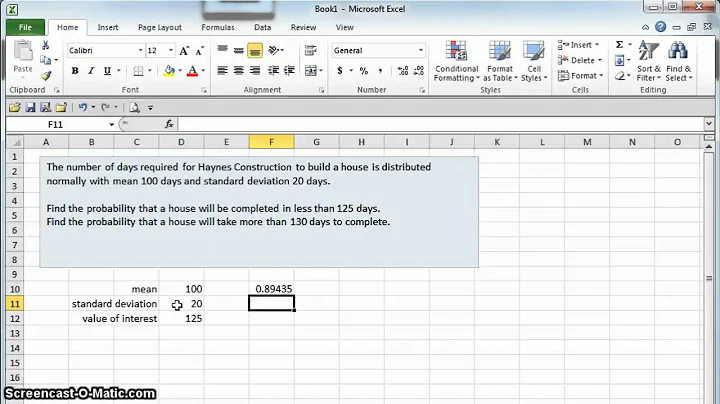Viewport: 720px width, 404px height.
Task: Click the AutoSum sigma icon
Action: click(619, 45)
